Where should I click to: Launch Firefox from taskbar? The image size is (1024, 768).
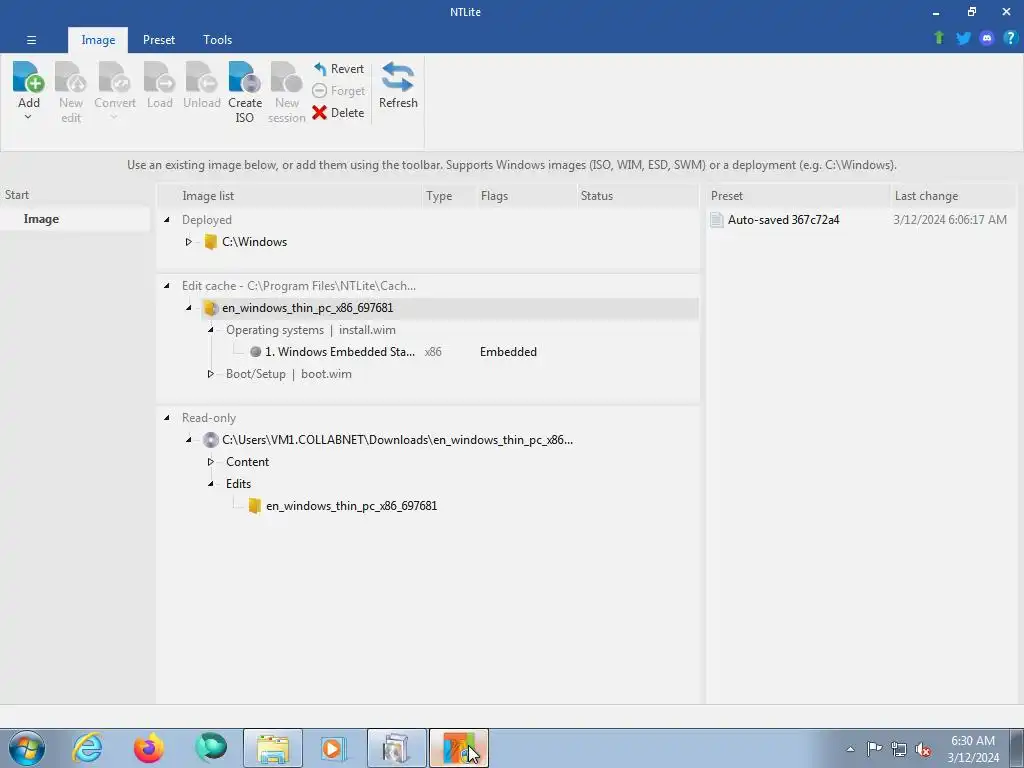(x=149, y=748)
